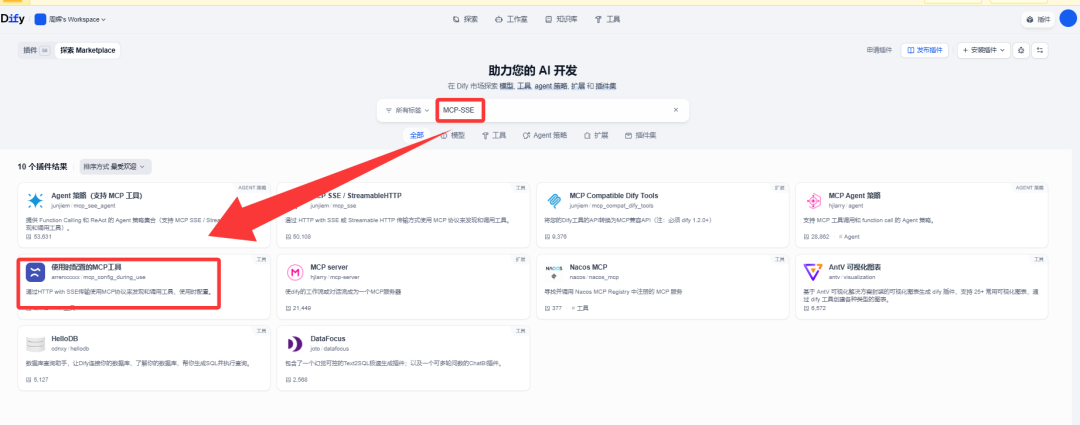Viewport: 1080px width, 425px height.
Task: Expand the 所有标签 filter dropdown
Action: (x=407, y=110)
